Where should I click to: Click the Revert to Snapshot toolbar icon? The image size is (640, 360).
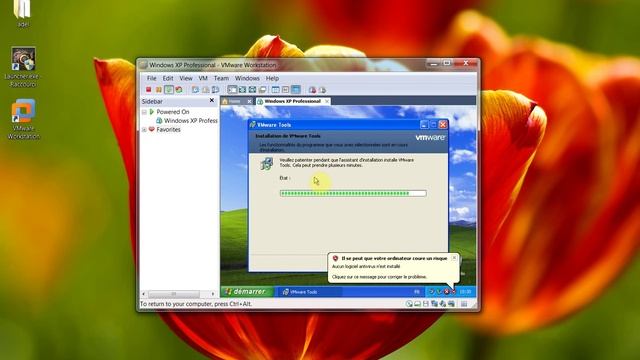tap(206, 90)
